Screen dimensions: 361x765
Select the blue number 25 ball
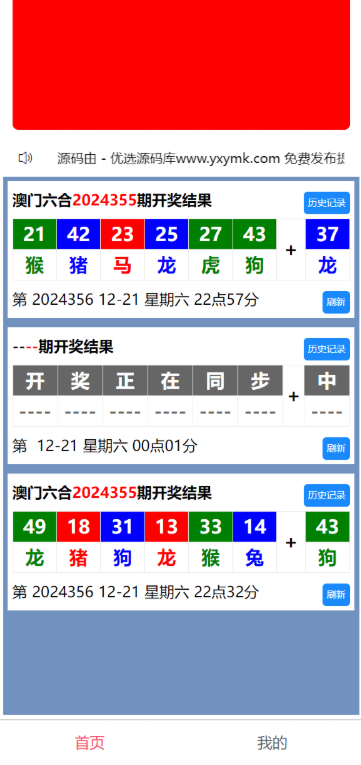166,234
